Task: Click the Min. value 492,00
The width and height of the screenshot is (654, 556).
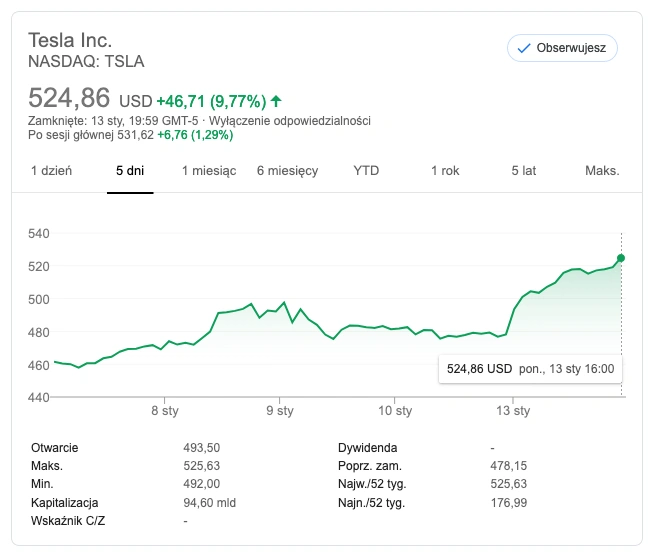Action: (201, 484)
